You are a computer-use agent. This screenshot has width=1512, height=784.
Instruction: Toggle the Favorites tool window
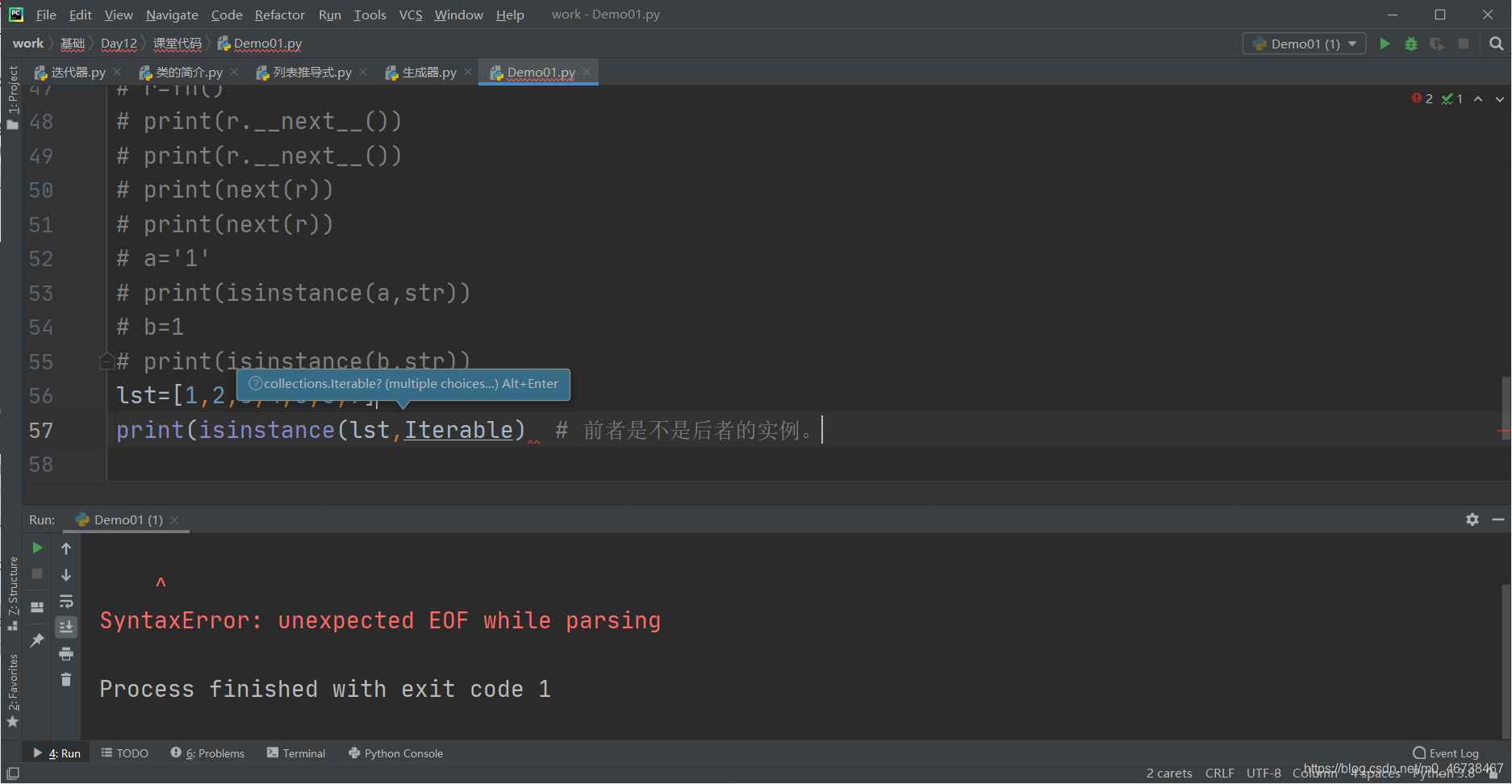tap(12, 690)
